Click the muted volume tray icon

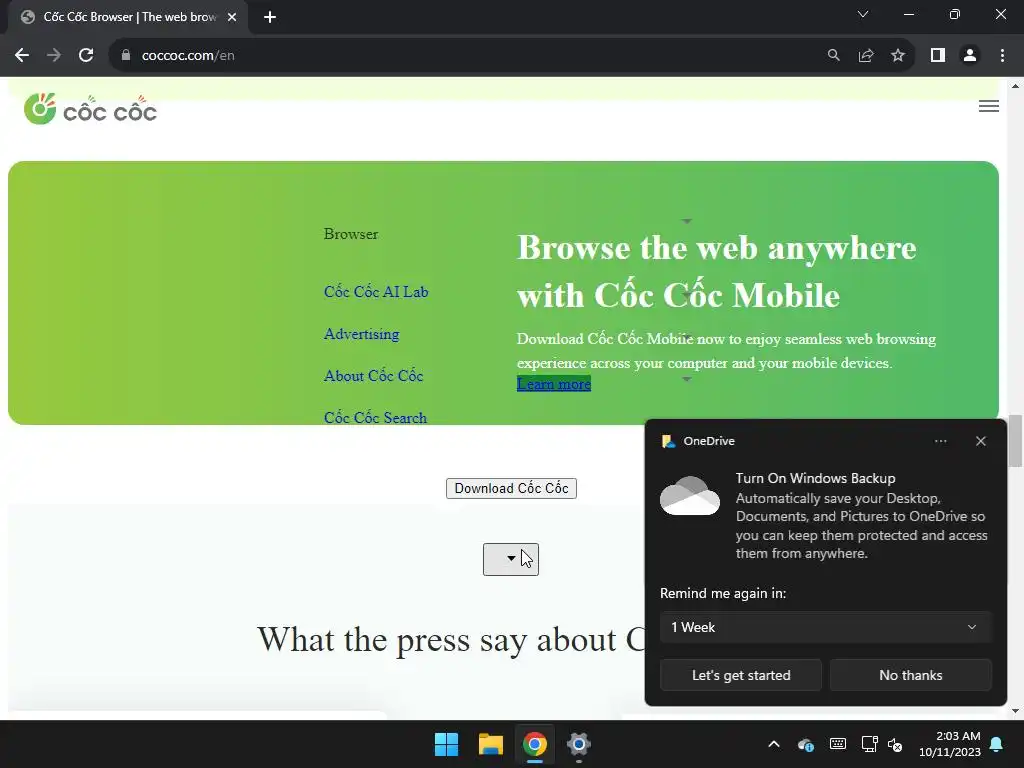coord(895,744)
